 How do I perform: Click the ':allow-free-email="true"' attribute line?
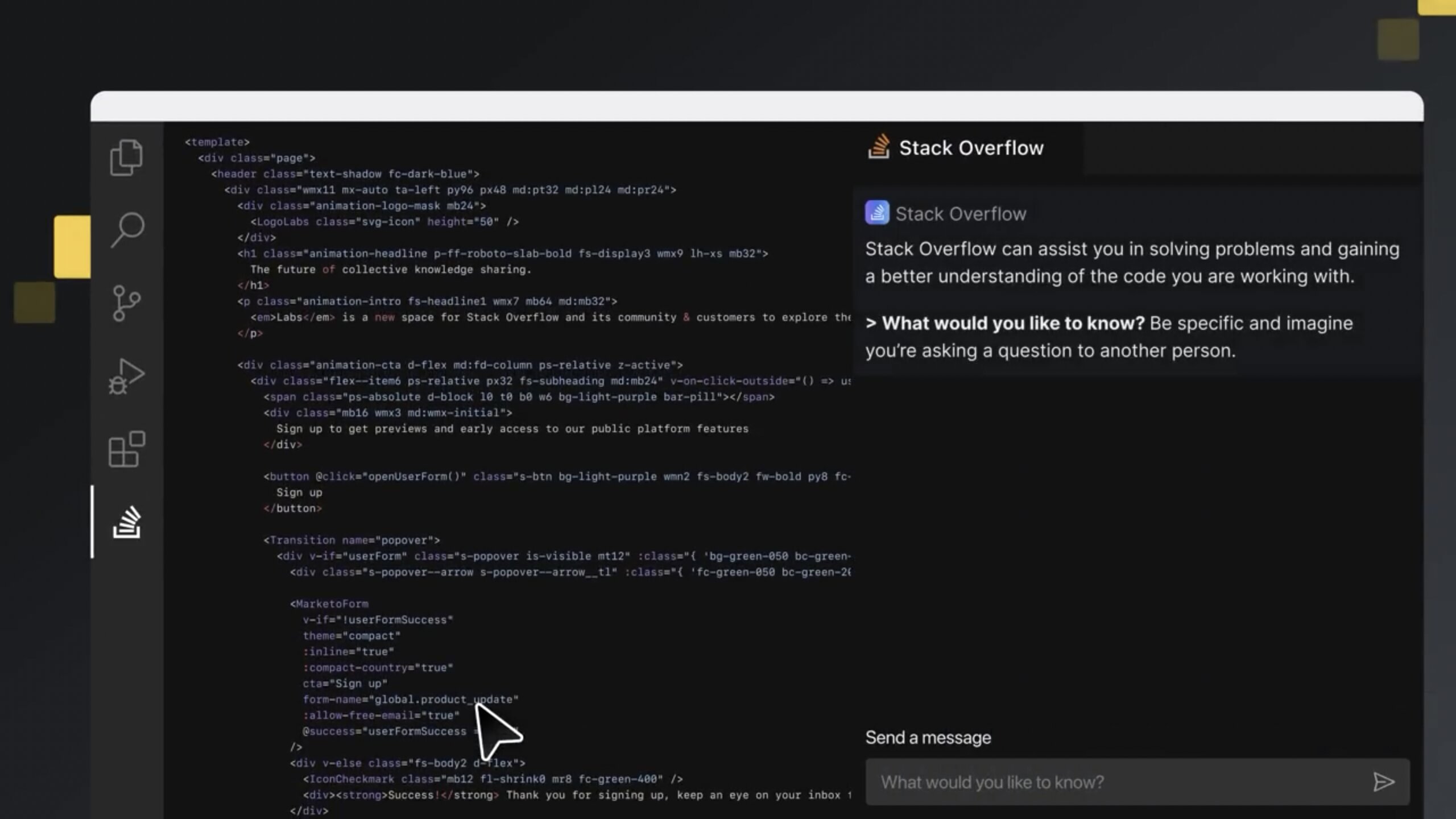pos(381,715)
